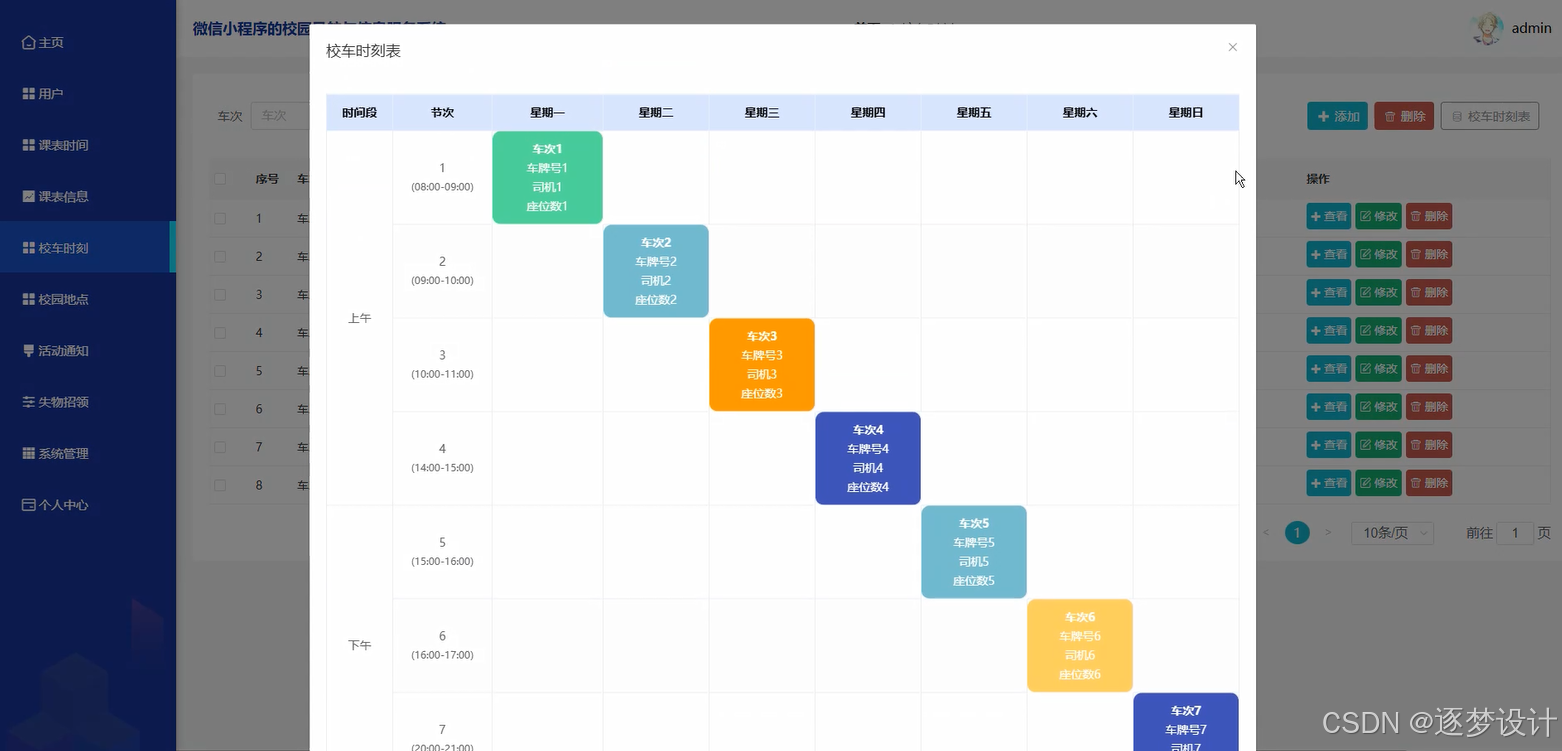Viewport: 1562px width, 751px height.
Task: Select the 车次7 schedule card
Action: (1186, 722)
